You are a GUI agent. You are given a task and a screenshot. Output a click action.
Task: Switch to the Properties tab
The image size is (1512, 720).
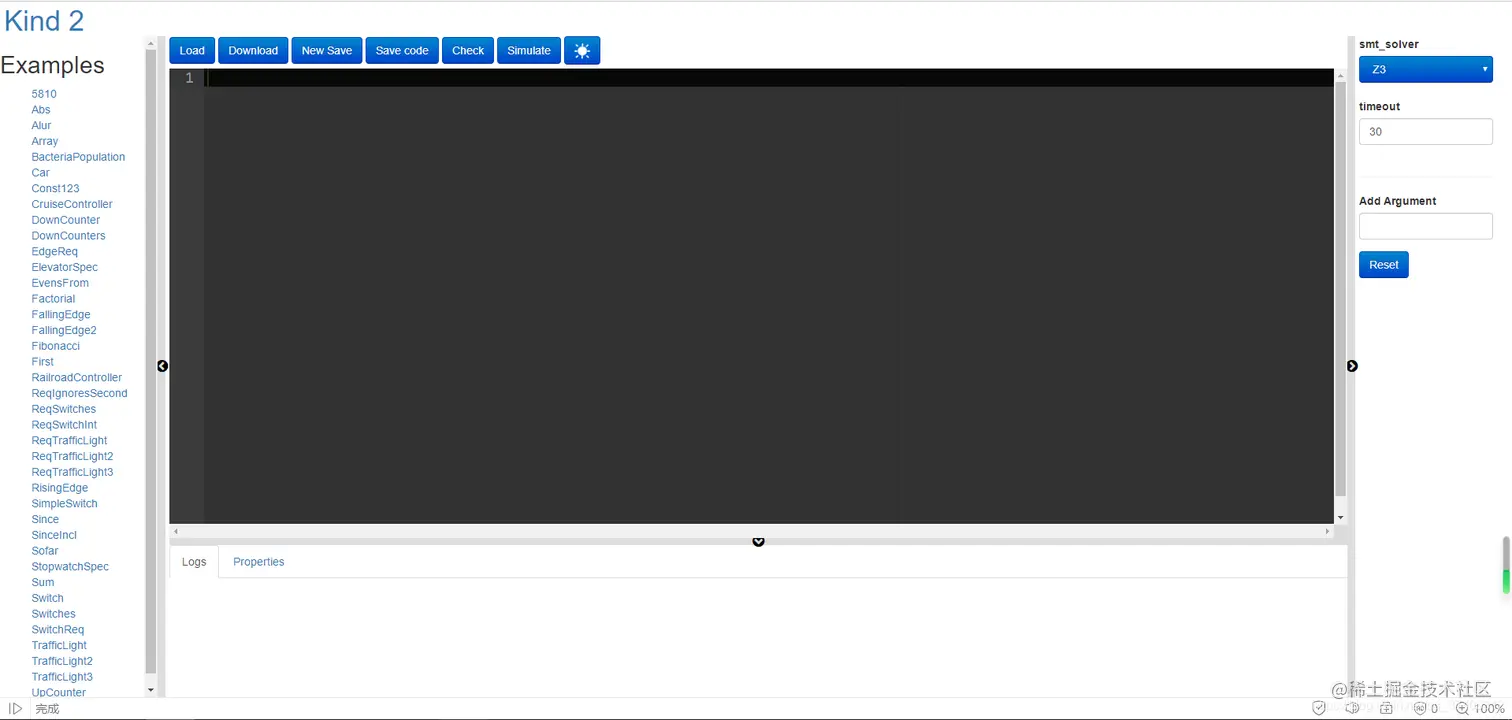tap(259, 562)
